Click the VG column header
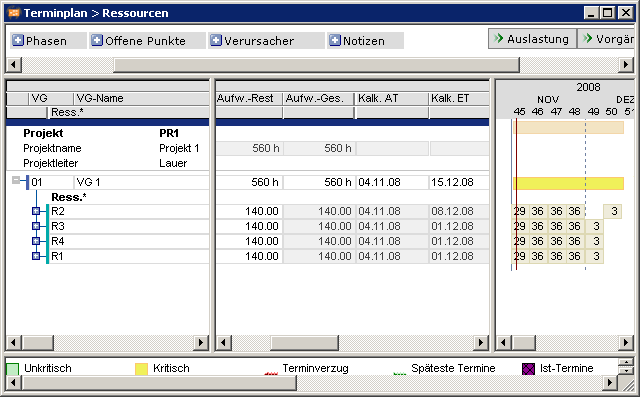This screenshot has width=640, height=397. tap(50, 98)
